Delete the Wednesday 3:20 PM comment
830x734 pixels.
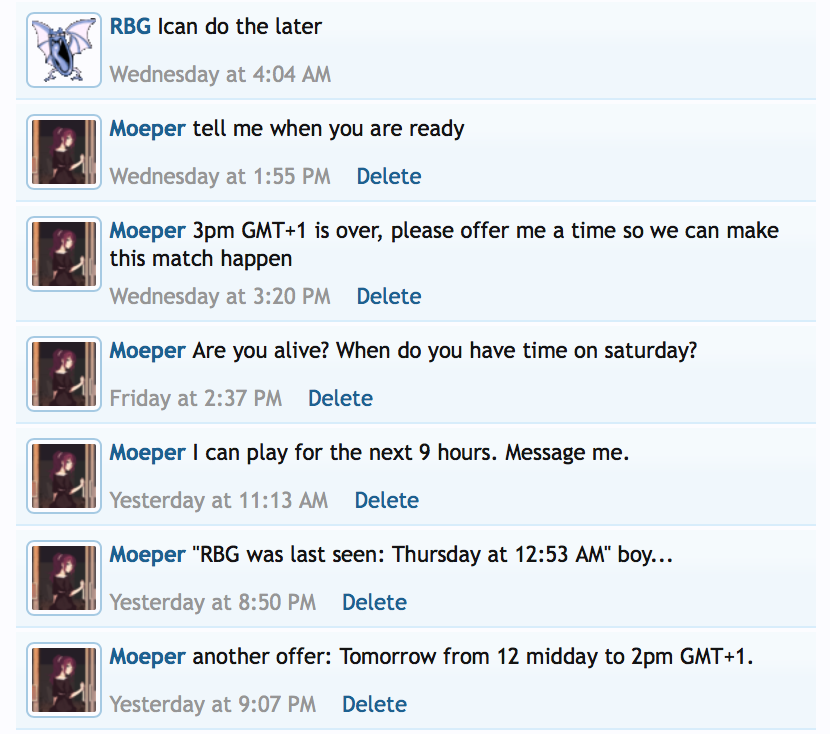[389, 297]
